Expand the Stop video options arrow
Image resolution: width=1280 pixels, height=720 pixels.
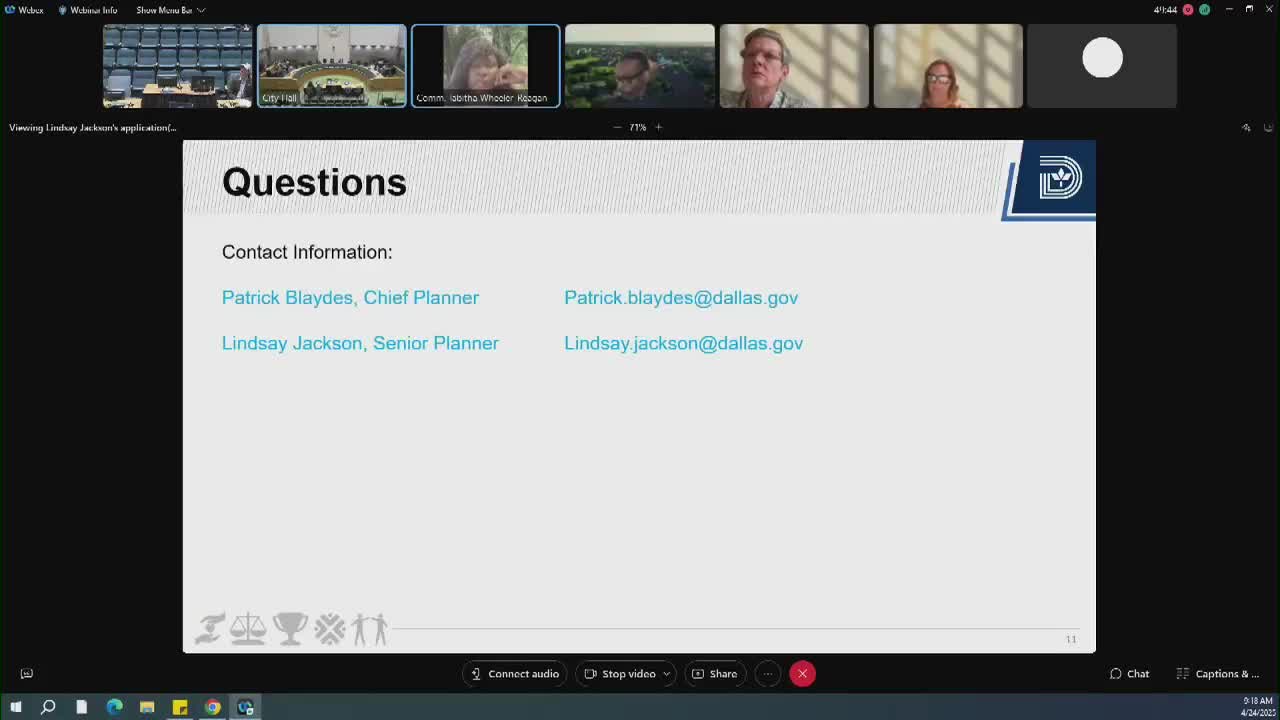coord(666,674)
